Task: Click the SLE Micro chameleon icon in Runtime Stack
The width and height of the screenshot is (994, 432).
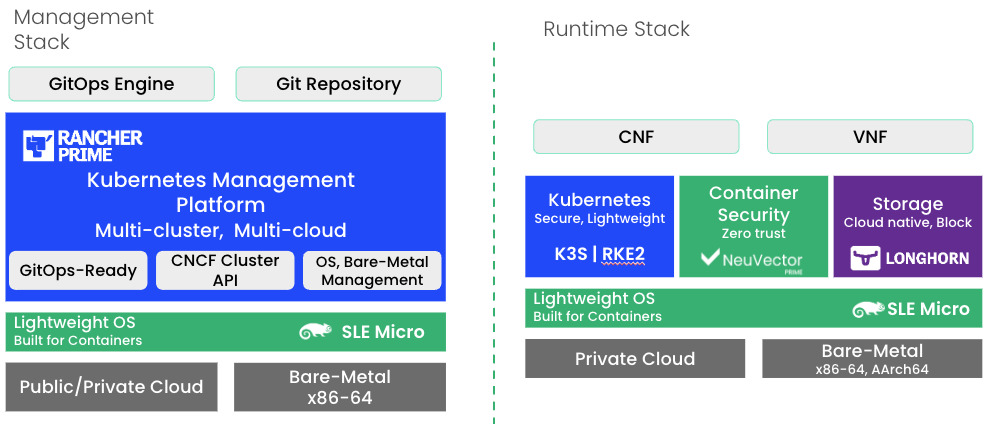Action: pyautogui.click(x=868, y=309)
